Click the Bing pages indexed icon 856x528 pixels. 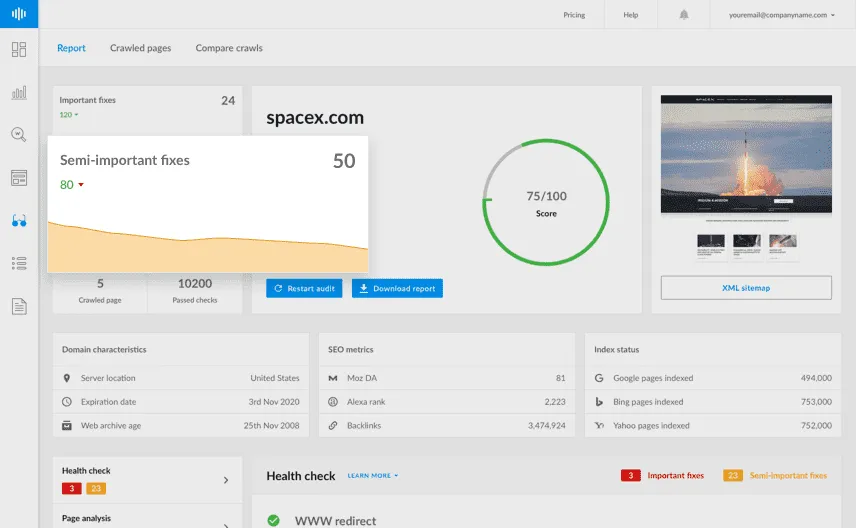(599, 402)
